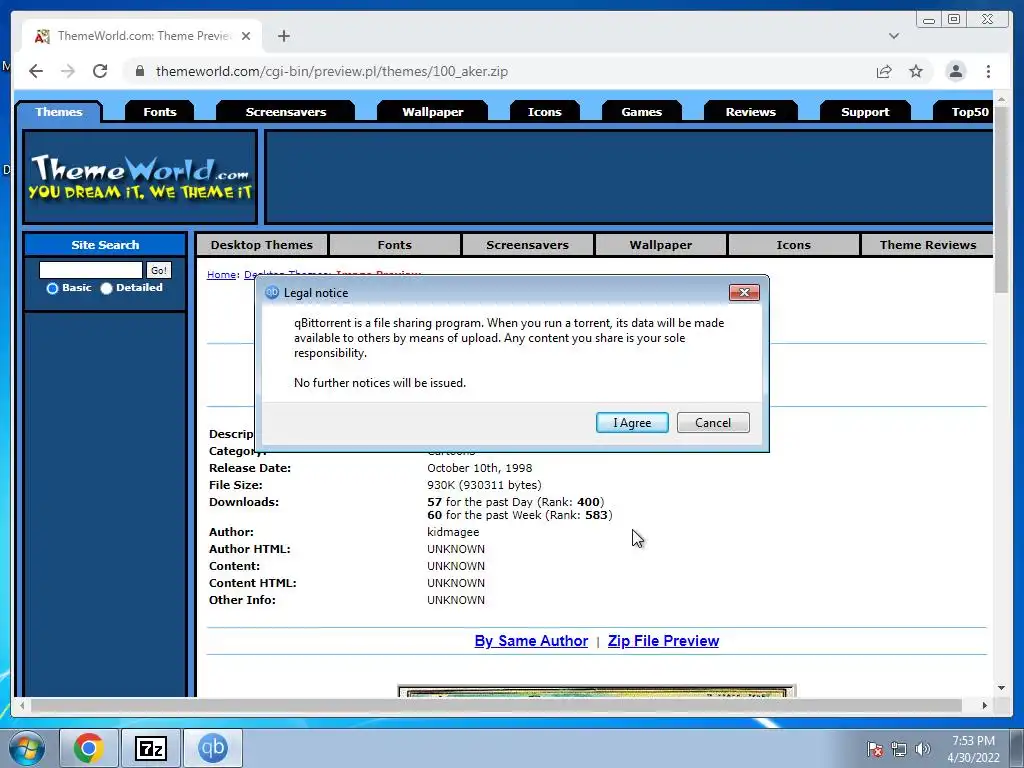
Task: Open the Games top tab
Action: [x=642, y=112]
